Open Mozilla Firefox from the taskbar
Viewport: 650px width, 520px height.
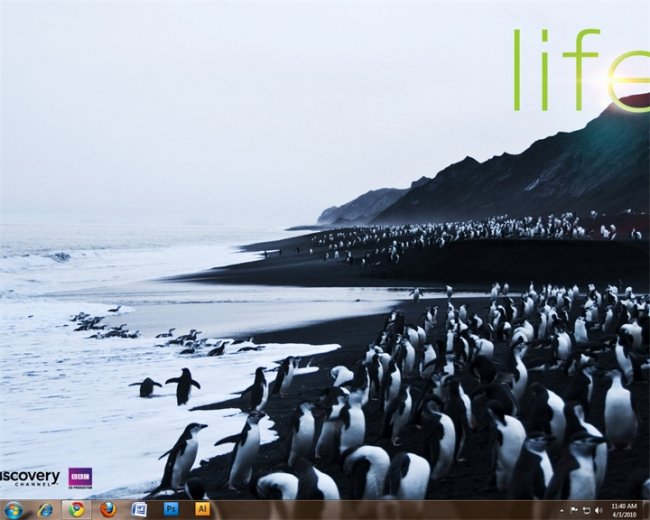[108, 509]
